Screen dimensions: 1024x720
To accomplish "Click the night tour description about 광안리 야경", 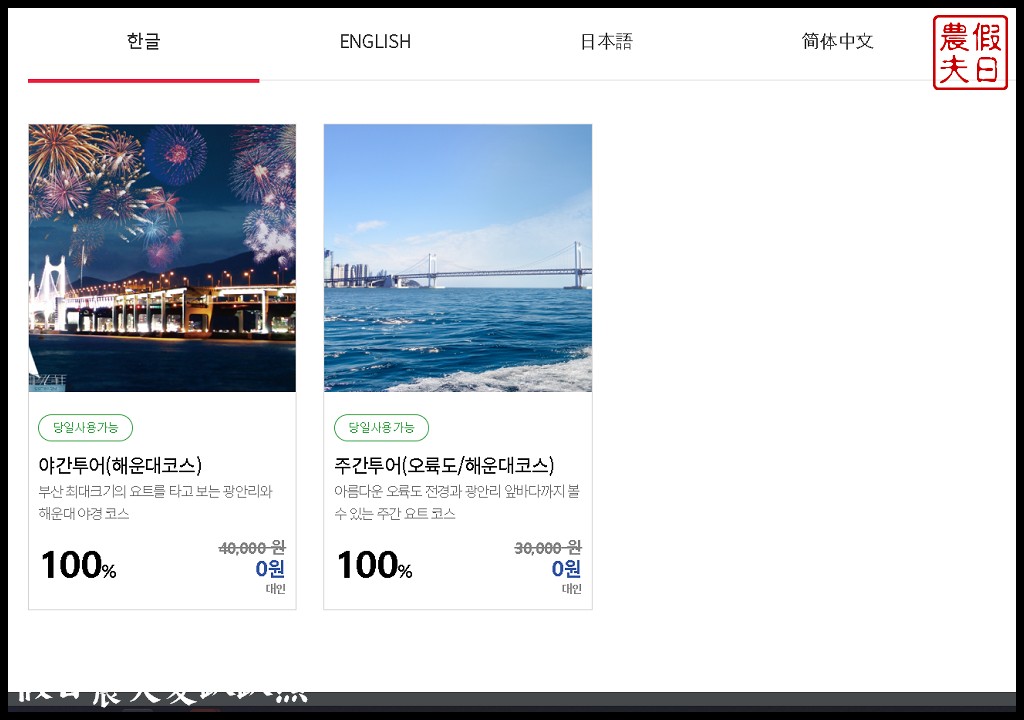I will pyautogui.click(x=155, y=502).
